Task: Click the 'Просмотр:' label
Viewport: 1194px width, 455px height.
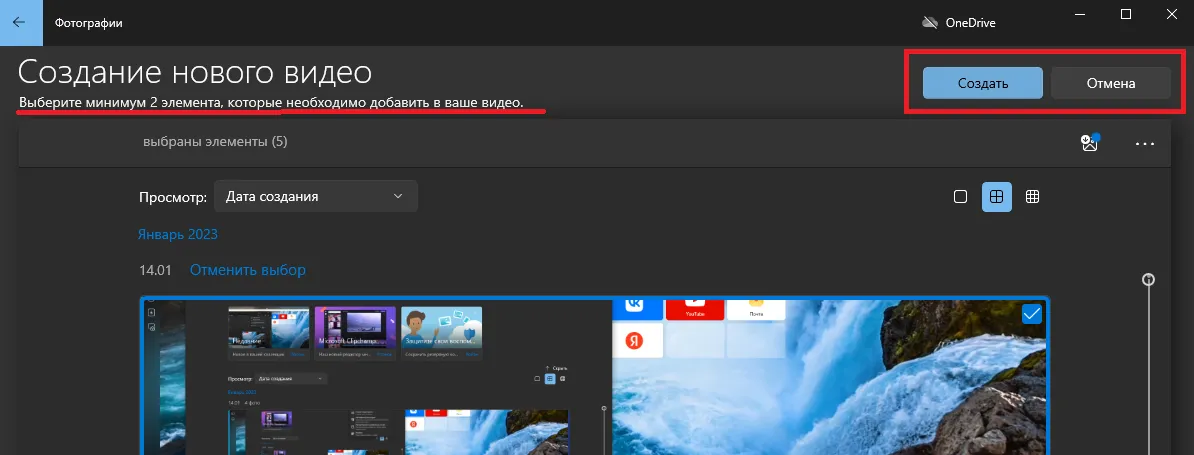Action: (173, 197)
